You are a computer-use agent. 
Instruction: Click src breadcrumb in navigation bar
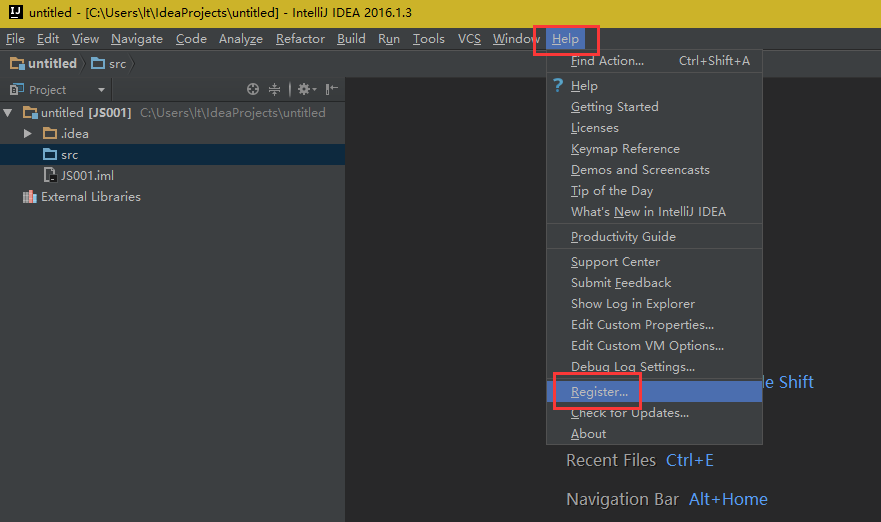point(109,63)
